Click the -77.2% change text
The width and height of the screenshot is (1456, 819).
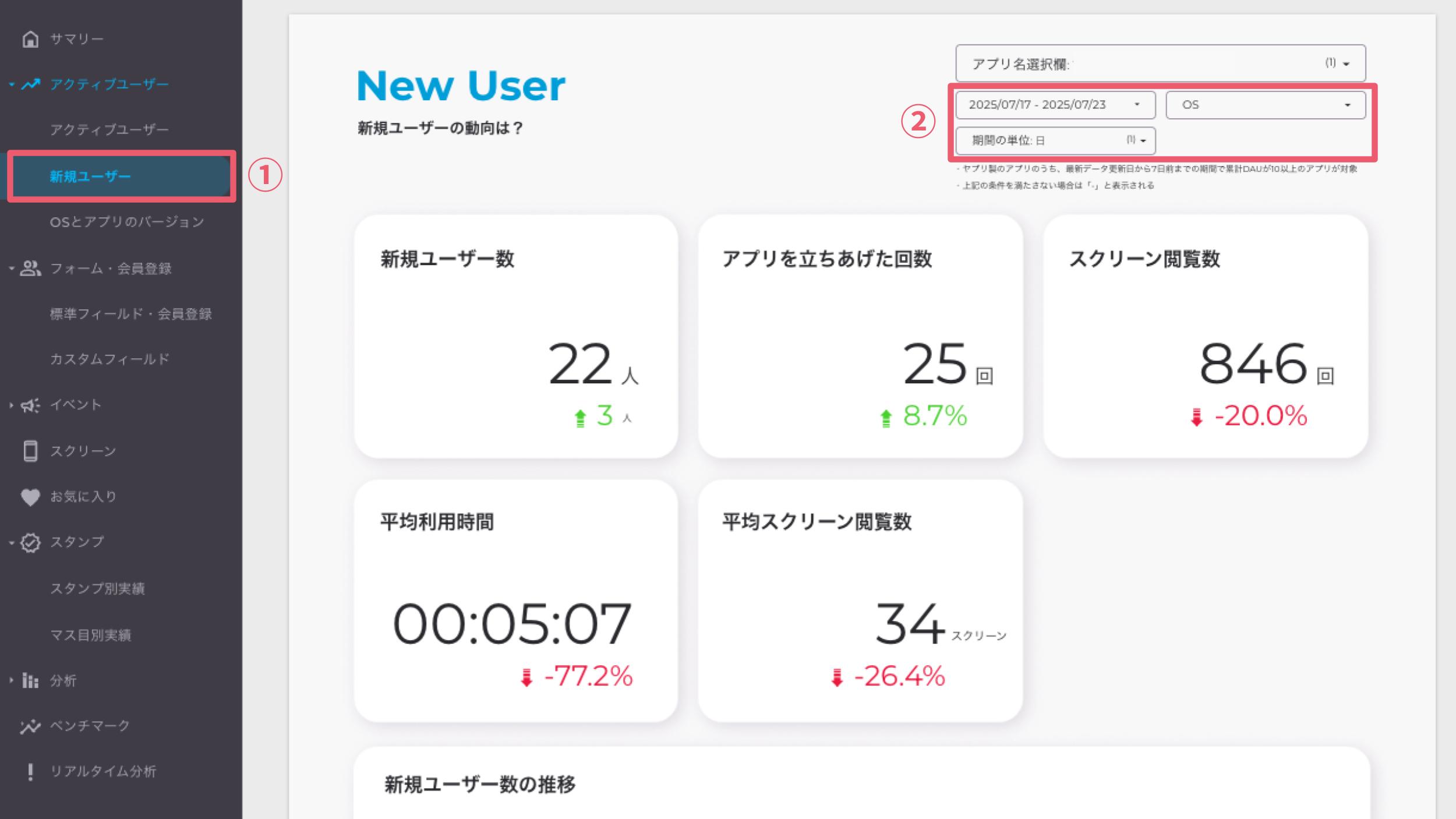(588, 677)
